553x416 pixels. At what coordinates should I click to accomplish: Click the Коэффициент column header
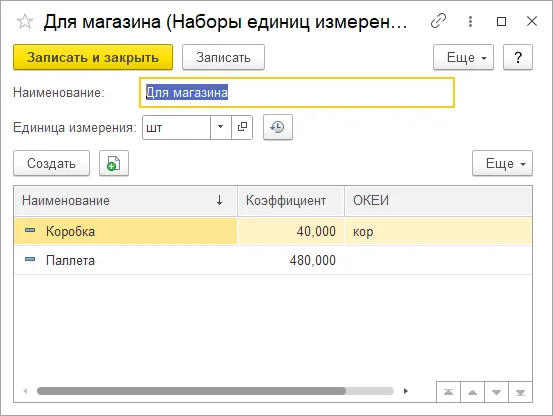tap(291, 201)
